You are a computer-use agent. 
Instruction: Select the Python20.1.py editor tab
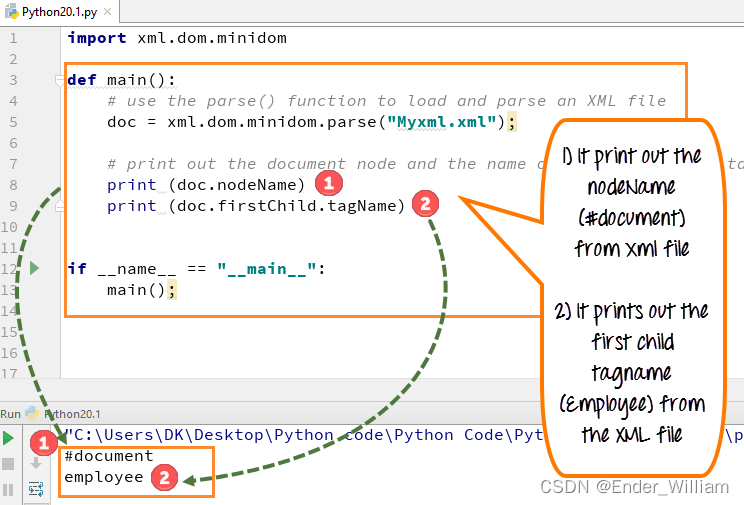(59, 11)
